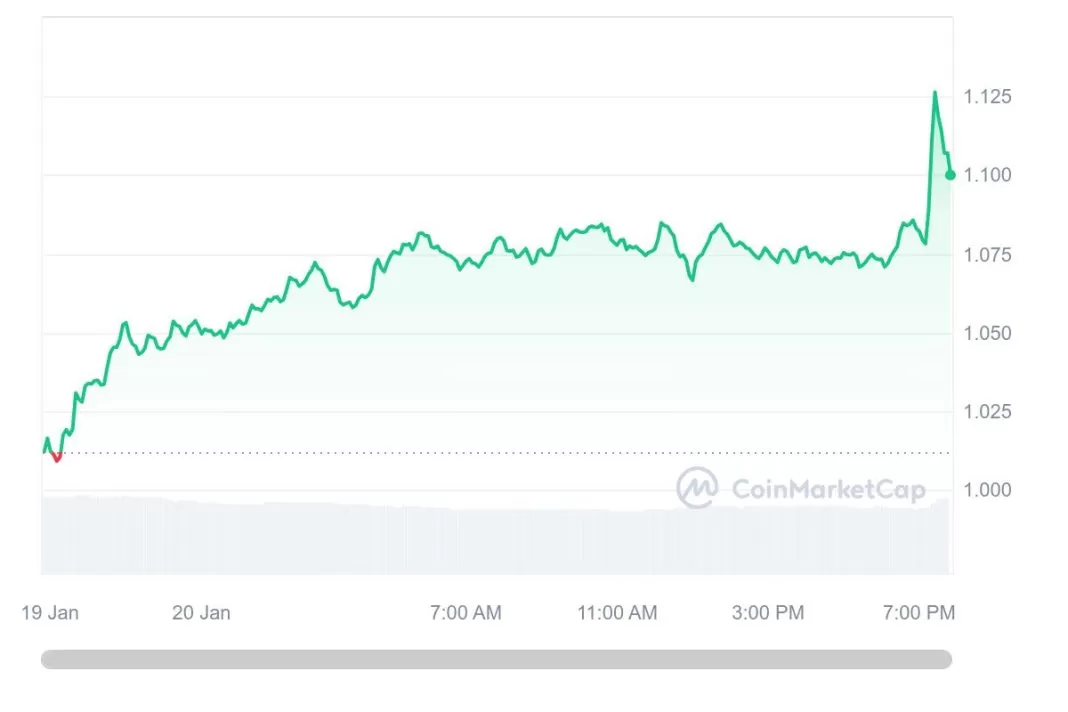Click the 3:00 PM time label
The width and height of the screenshot is (1068, 712).
click(768, 613)
